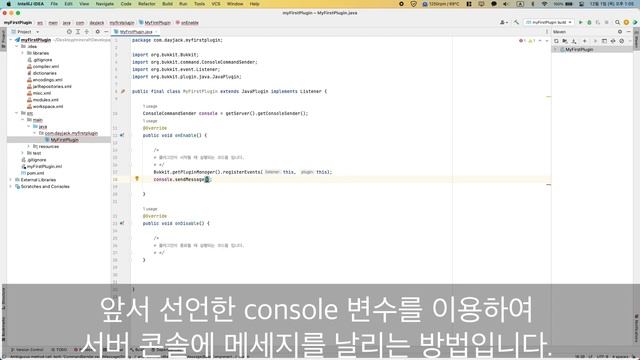This screenshot has width=640, height=360.
Task: Click the gutter icon on the class declaration line
Action: tap(123, 91)
